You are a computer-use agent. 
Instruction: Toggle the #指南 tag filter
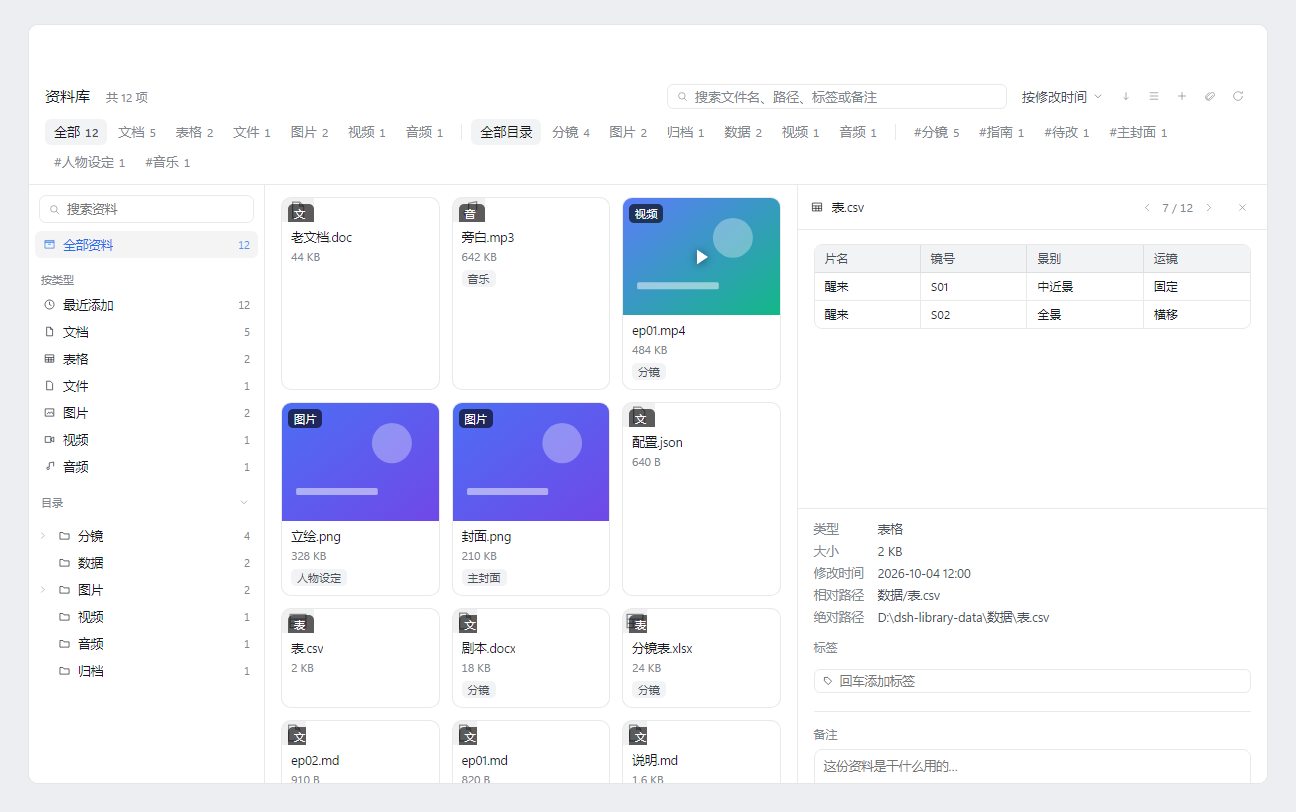(x=1001, y=132)
